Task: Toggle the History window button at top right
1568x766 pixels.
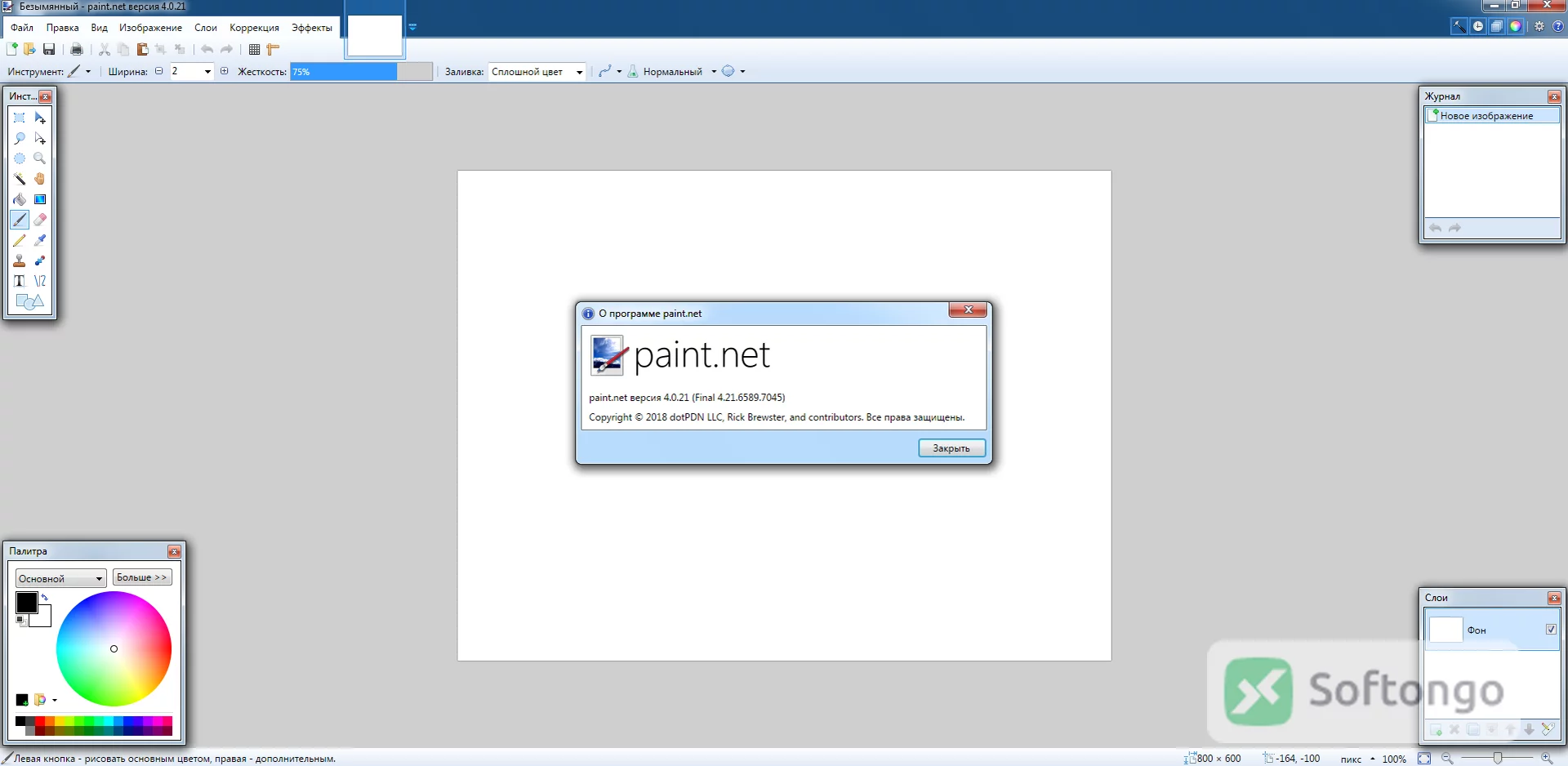Action: tap(1478, 26)
